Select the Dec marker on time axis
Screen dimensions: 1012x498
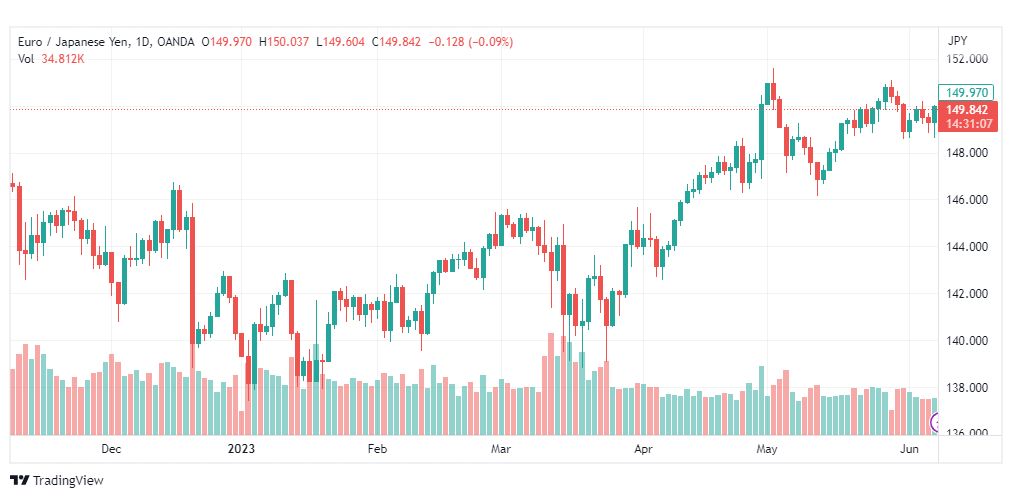tap(112, 448)
